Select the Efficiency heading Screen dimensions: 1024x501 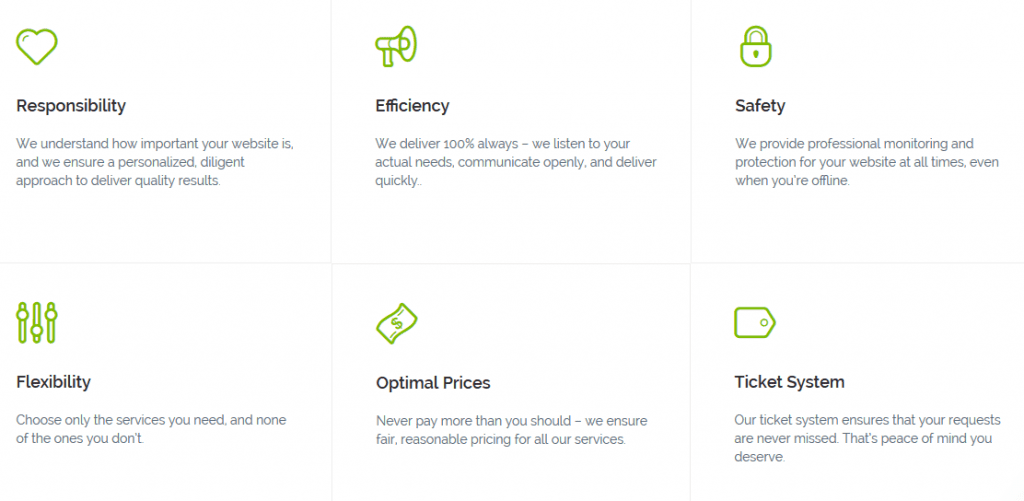click(412, 106)
